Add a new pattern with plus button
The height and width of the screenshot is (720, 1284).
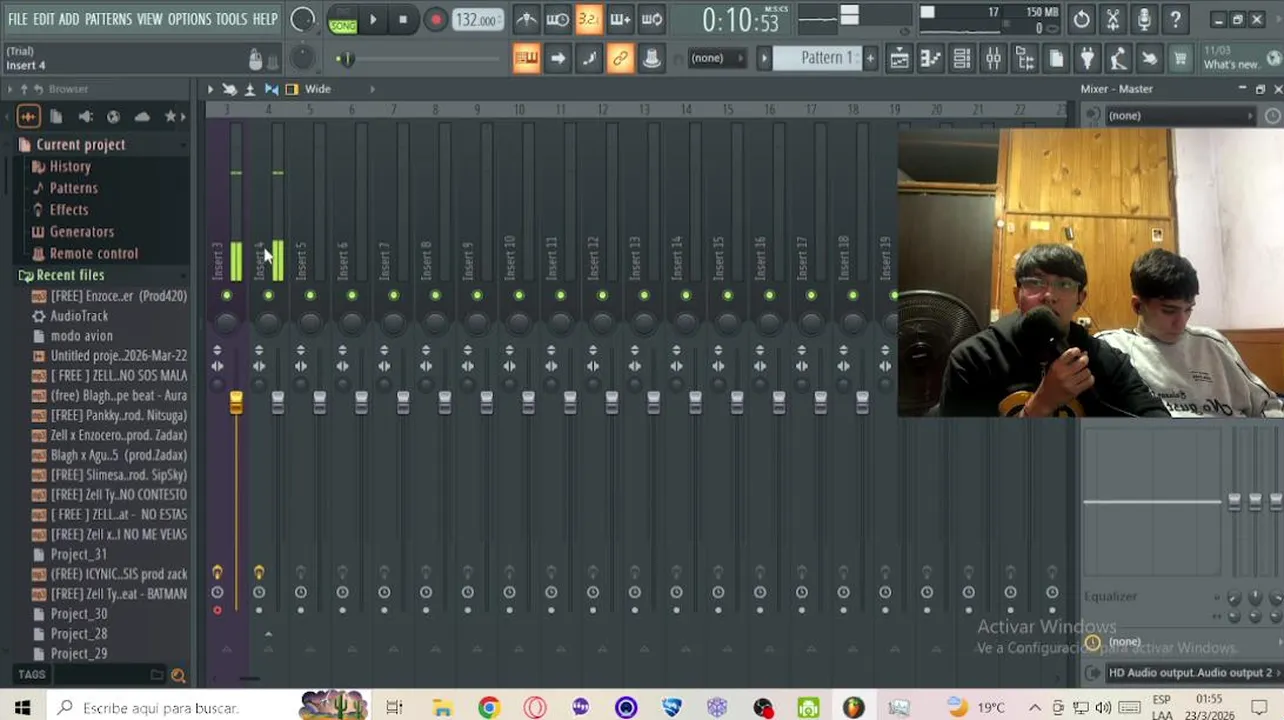(870, 58)
